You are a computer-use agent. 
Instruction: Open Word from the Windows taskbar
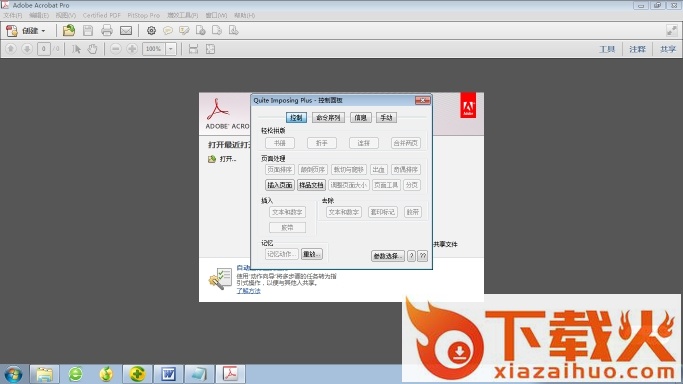(x=169, y=374)
